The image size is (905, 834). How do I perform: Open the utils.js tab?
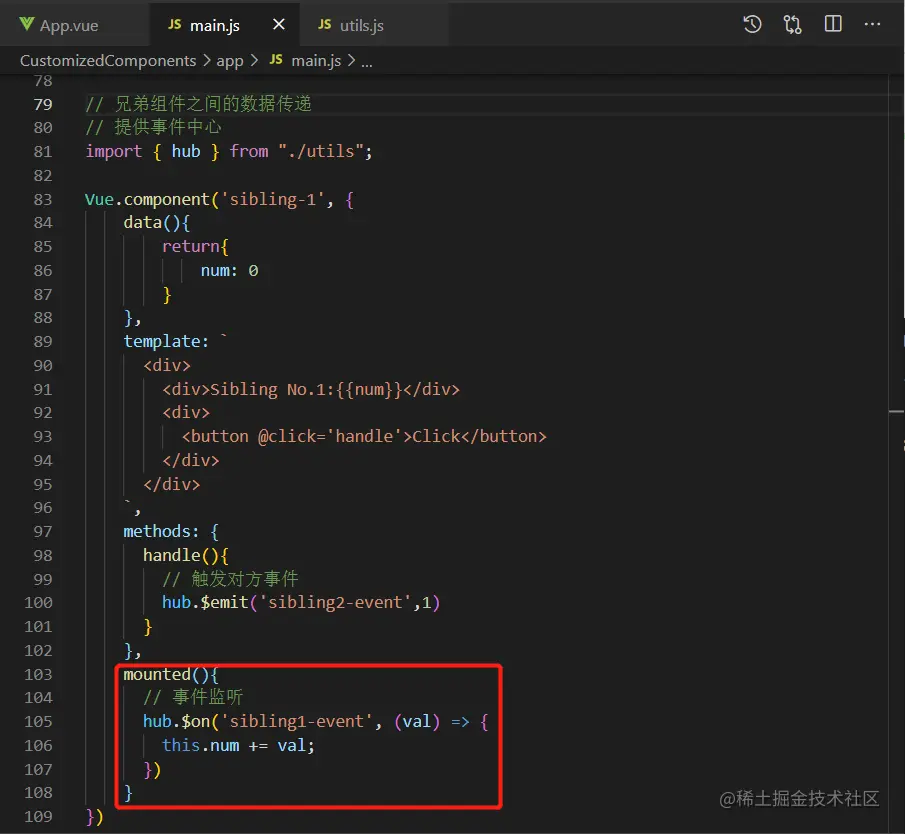(373, 25)
